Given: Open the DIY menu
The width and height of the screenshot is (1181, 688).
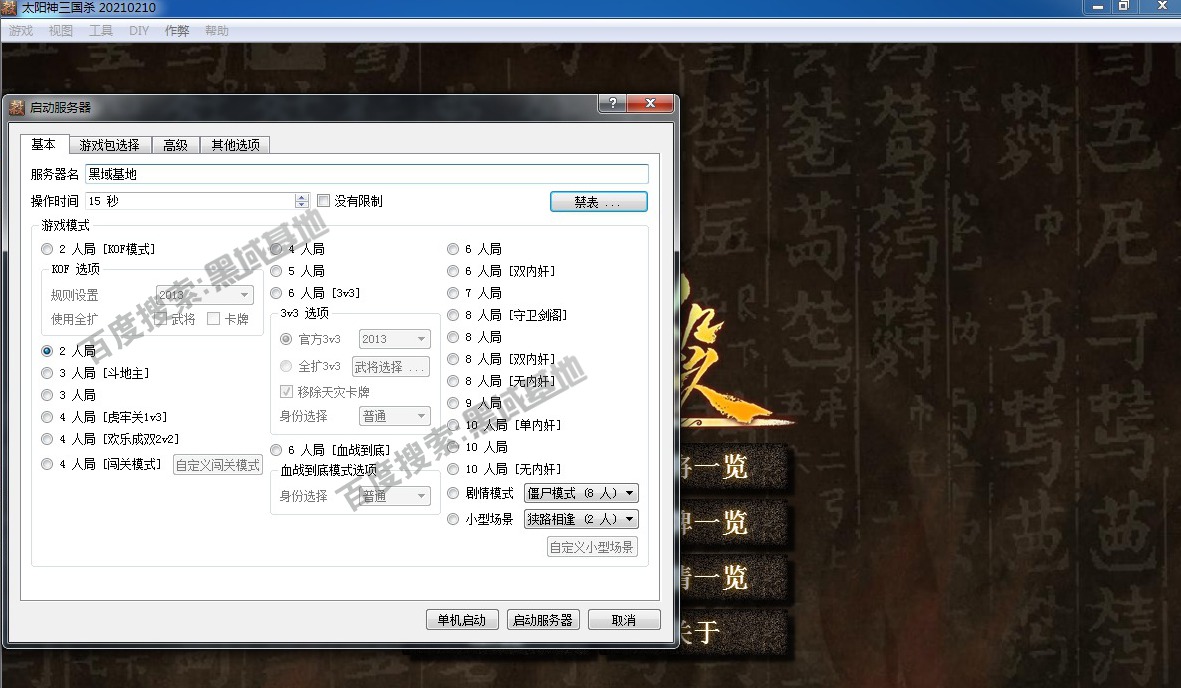Looking at the screenshot, I should 139,31.
